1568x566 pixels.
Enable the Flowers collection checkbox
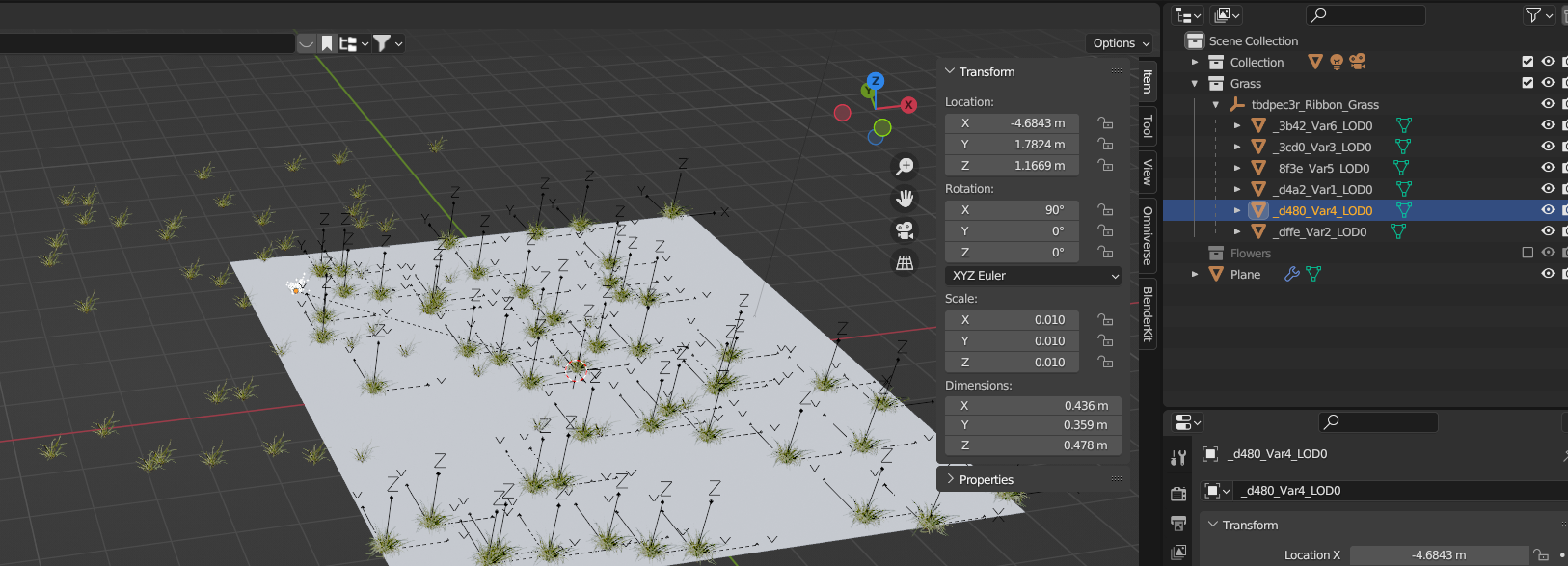[1527, 253]
